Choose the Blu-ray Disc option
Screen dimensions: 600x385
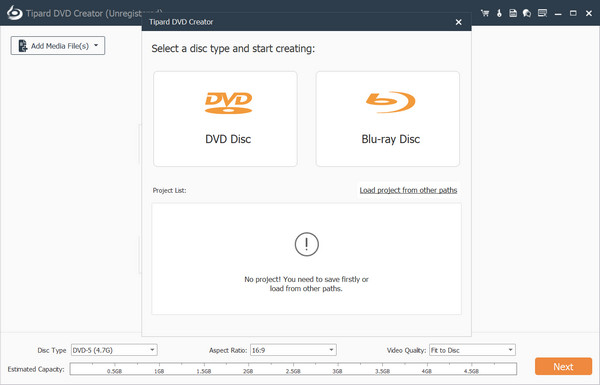point(388,119)
